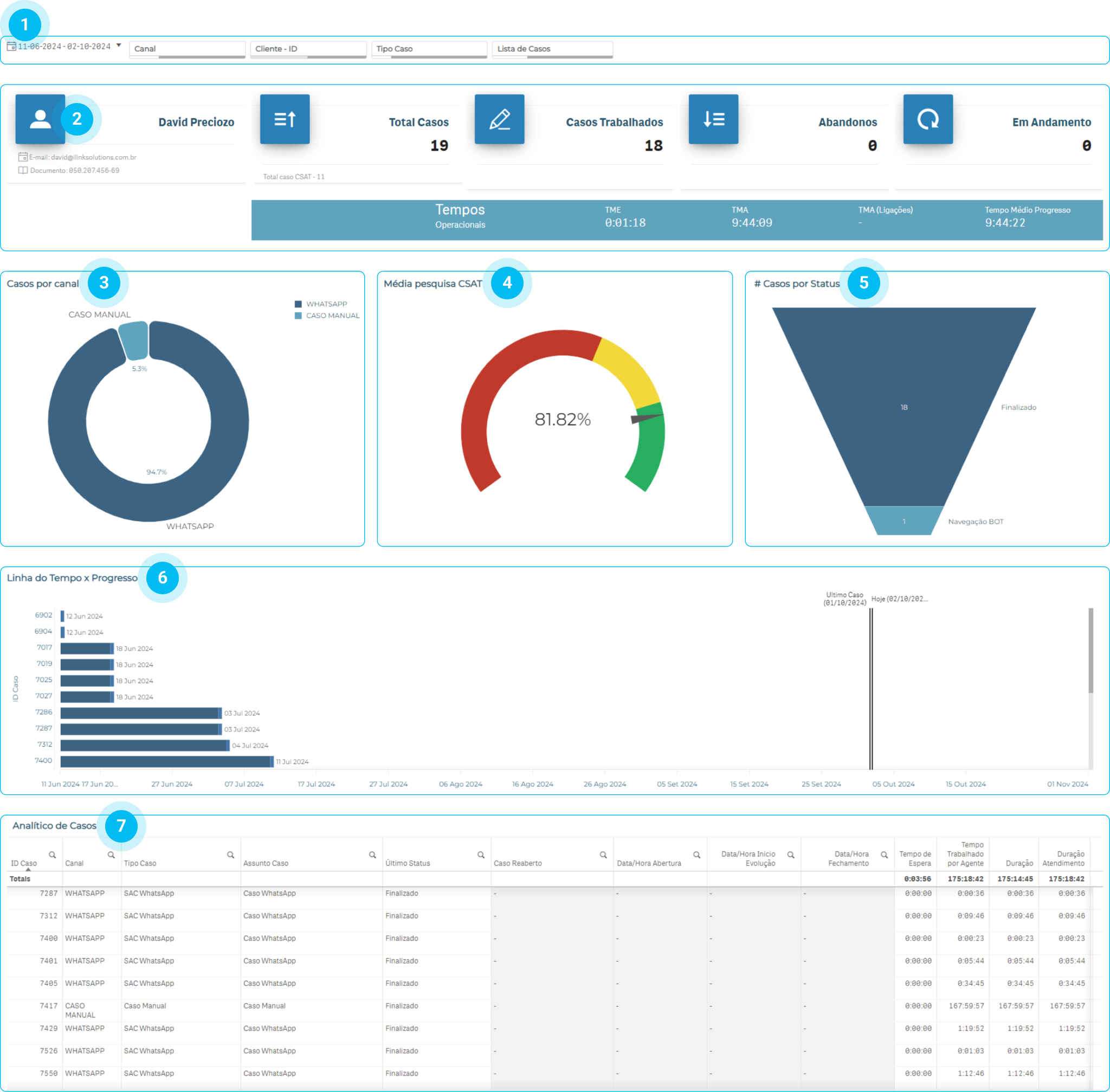Click search icon in ID Caso column
This screenshot has height=1092, width=1110.
click(52, 855)
